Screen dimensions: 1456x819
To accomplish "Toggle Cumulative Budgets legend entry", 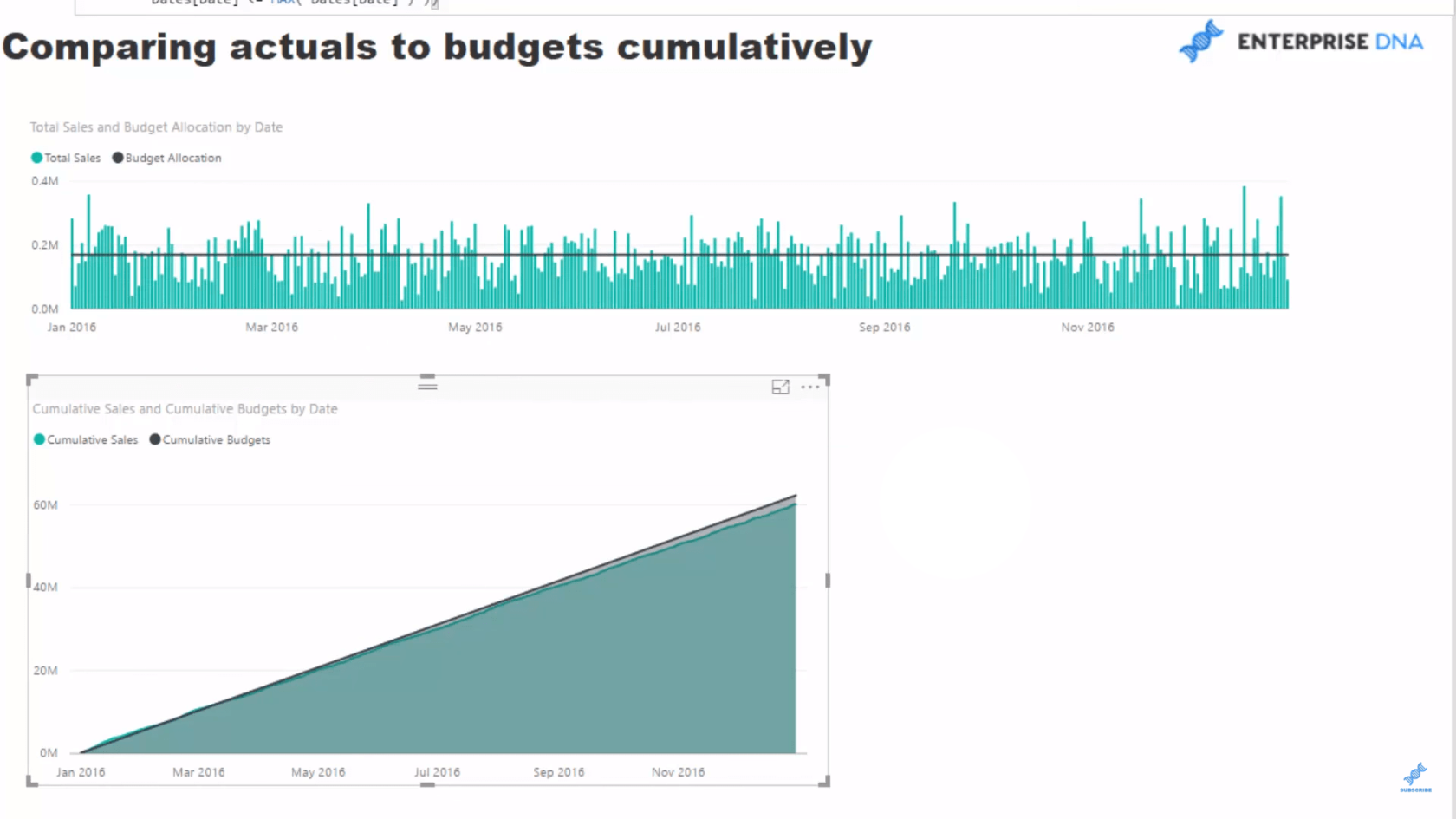I will click(210, 439).
